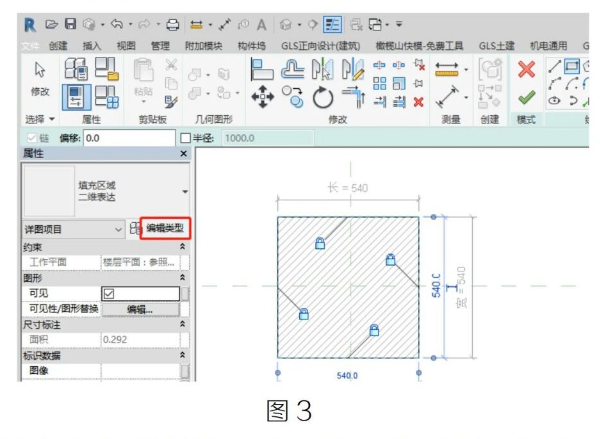Open the 文件 tab
The width and height of the screenshot is (600, 439).
click(29, 46)
